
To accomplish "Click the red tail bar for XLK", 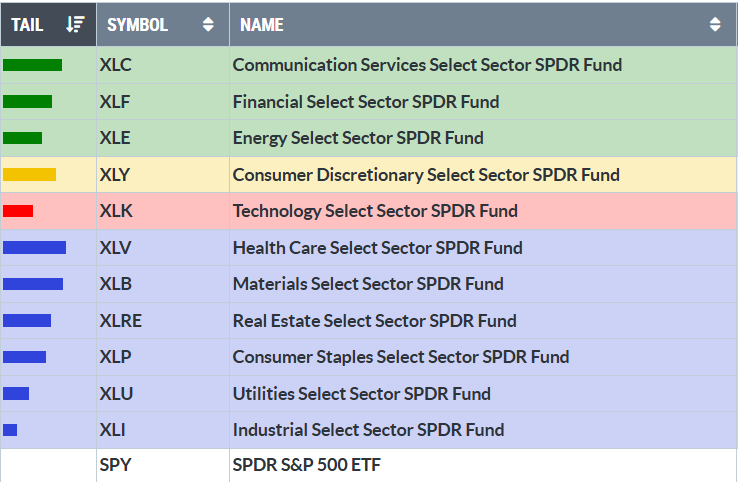I will tap(18, 211).
